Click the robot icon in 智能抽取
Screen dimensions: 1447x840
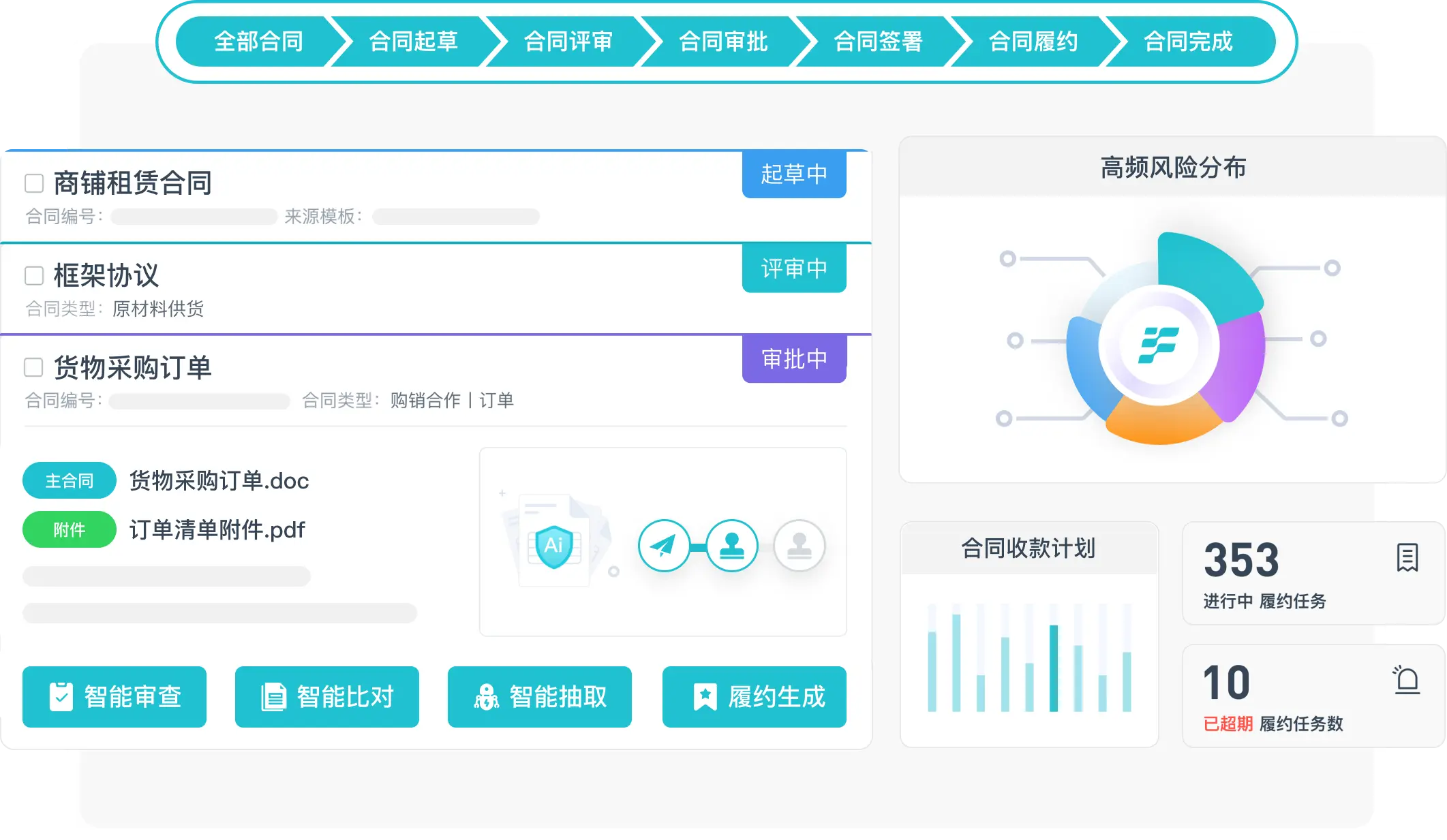[x=486, y=697]
